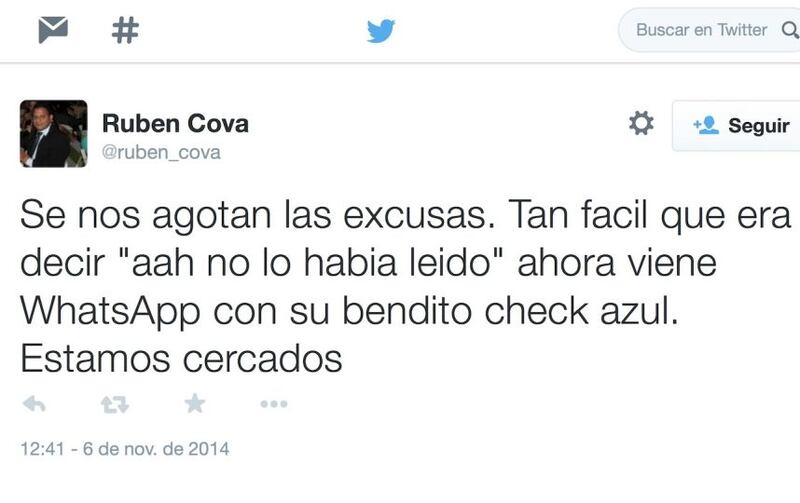Open the three-dots more options menu
800x503 pixels.
click(274, 404)
